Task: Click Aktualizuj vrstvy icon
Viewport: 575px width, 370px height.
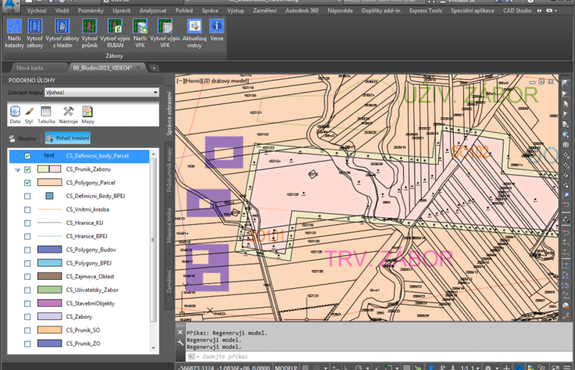Action: 194,27
